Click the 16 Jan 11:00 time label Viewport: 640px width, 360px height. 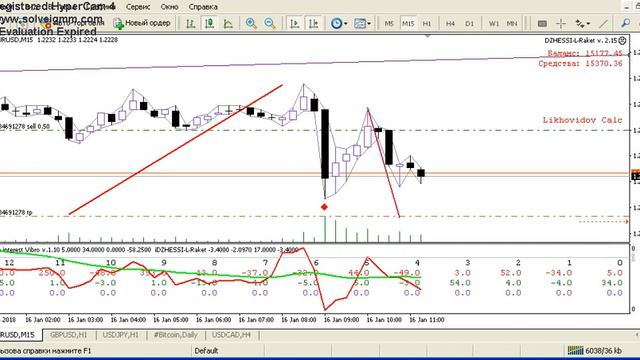click(x=427, y=320)
